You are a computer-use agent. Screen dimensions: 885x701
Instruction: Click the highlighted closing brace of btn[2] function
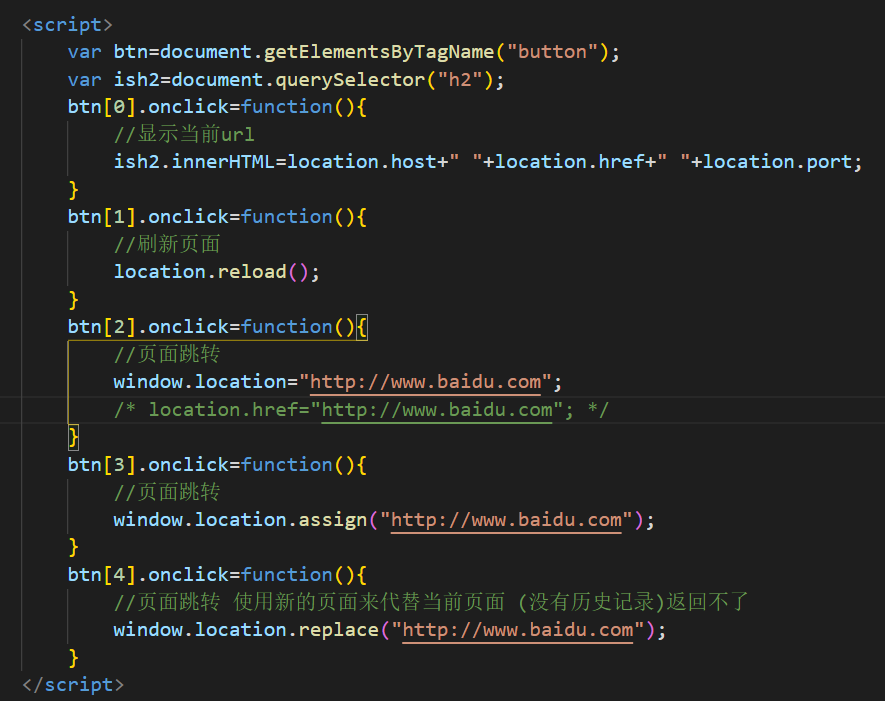(73, 437)
